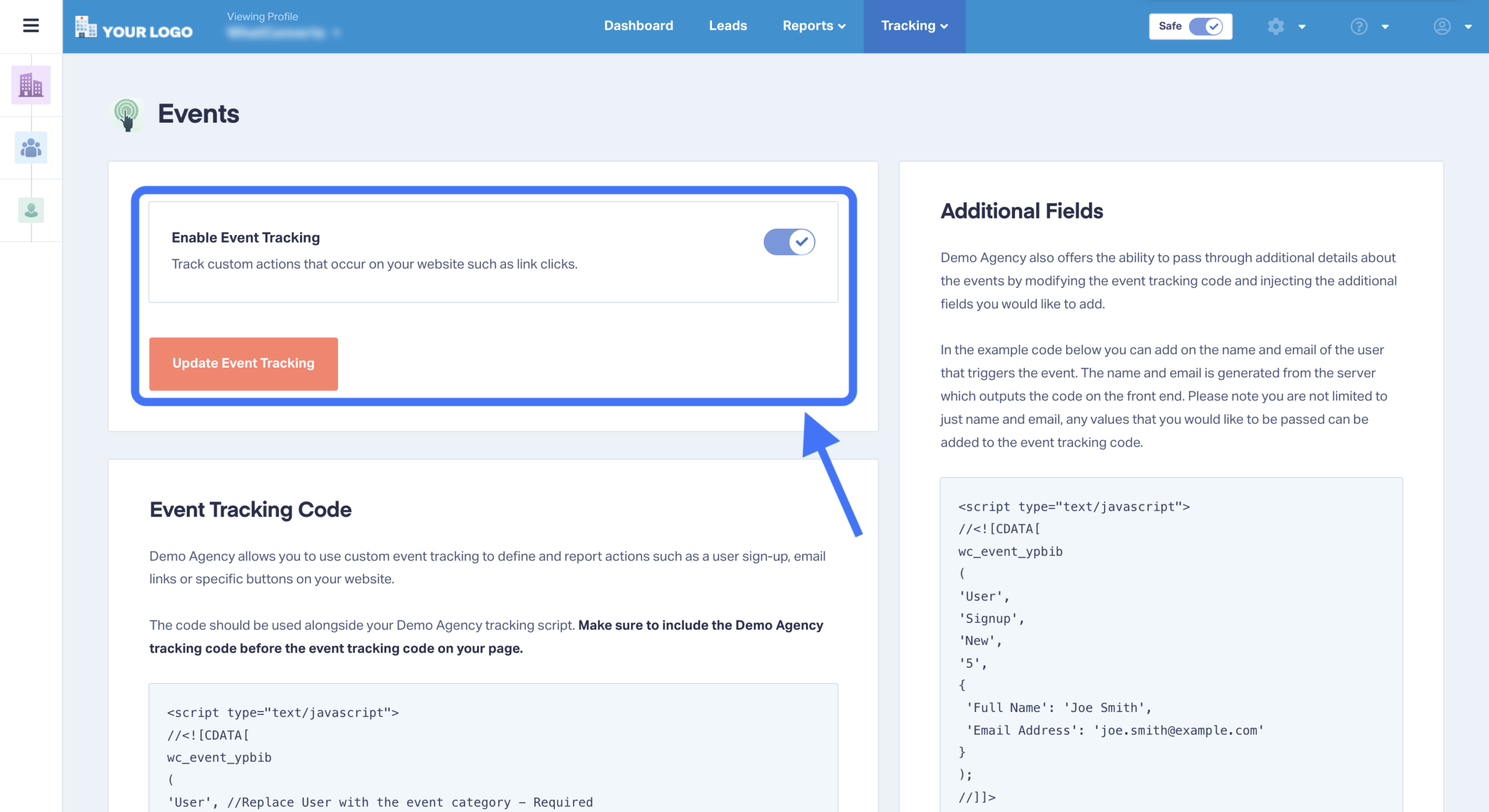Open the Leads menu item
1489x812 pixels.
[728, 26]
